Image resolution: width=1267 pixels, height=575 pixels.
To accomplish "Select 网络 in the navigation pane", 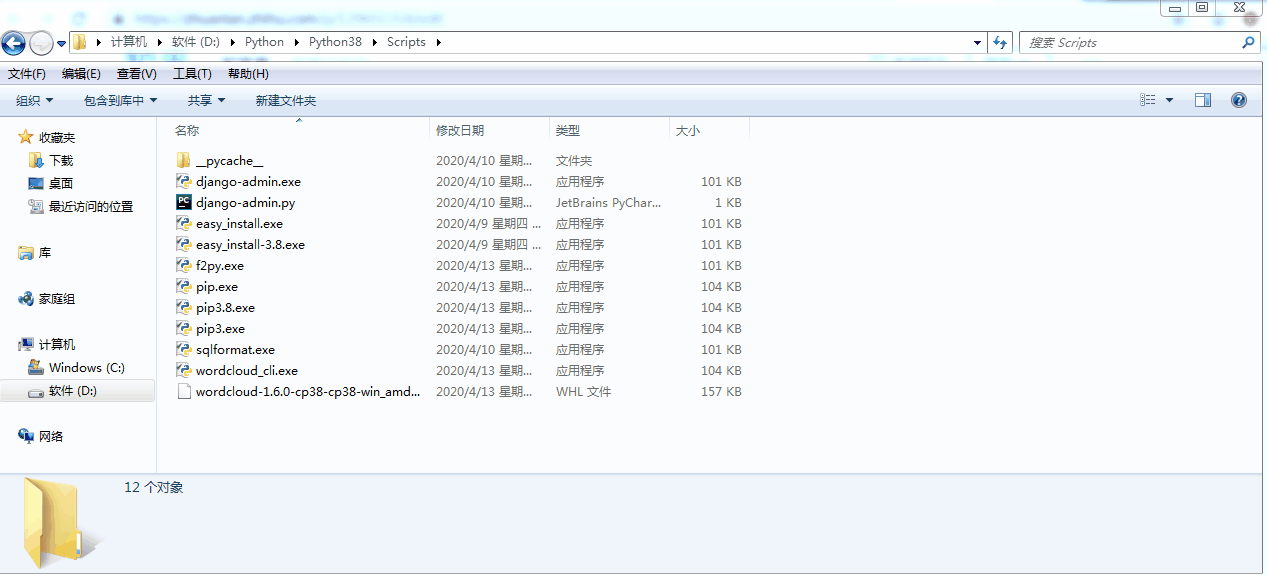I will coord(51,436).
